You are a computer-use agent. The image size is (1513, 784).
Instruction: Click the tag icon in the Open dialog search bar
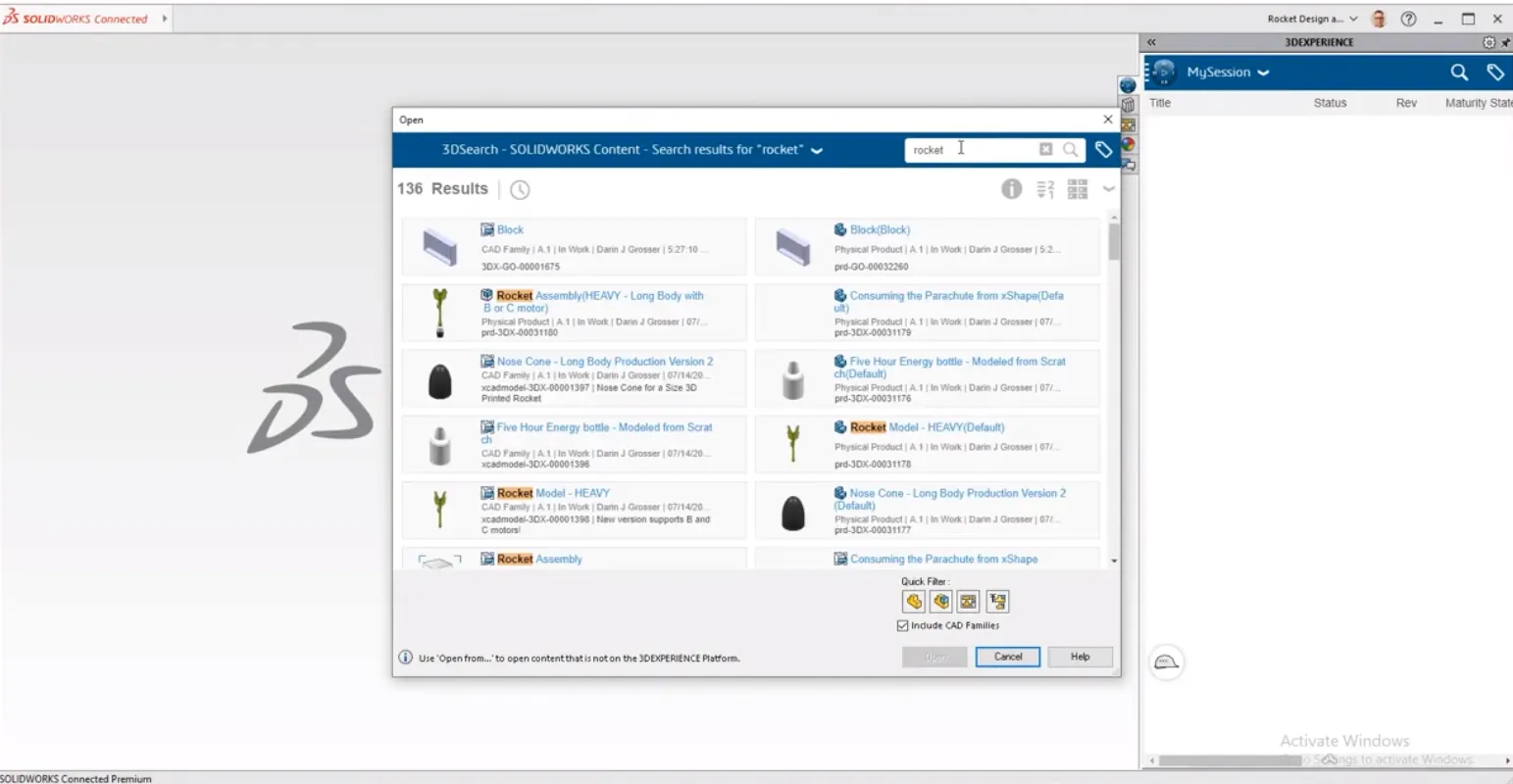[x=1103, y=150]
